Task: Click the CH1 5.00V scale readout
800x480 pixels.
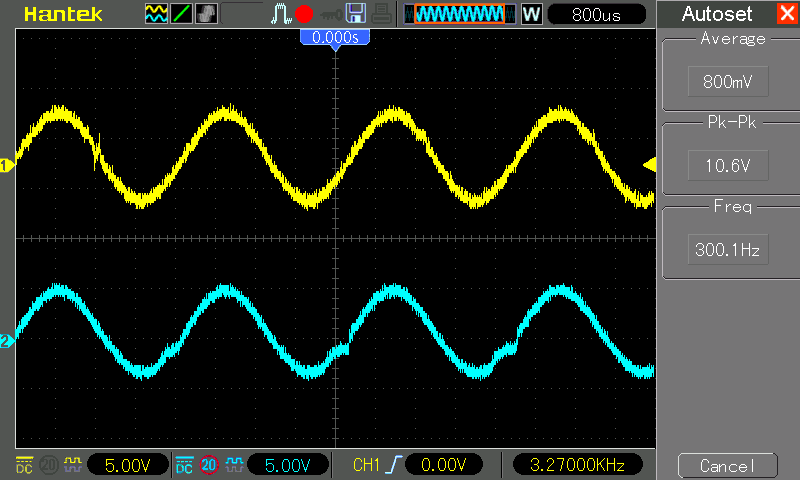Action: pyautogui.click(x=128, y=465)
